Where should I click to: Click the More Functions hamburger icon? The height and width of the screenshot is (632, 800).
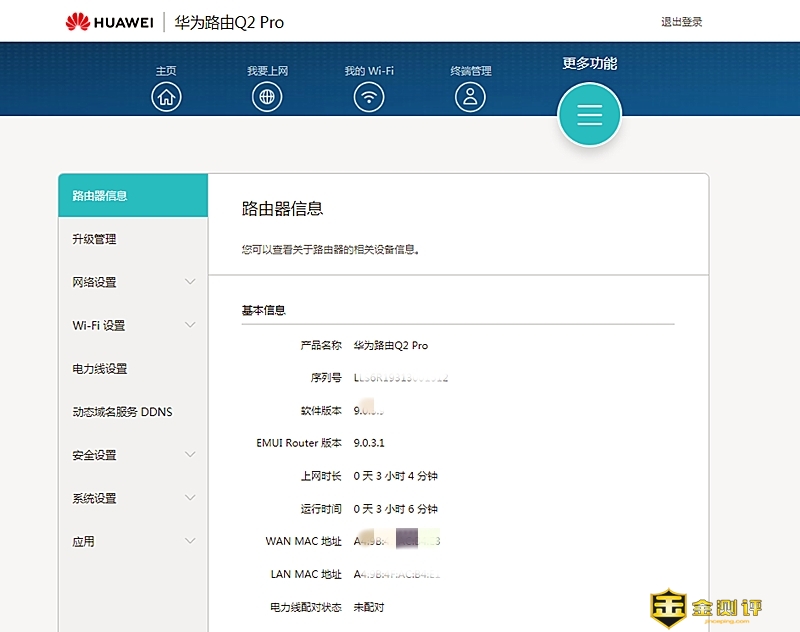point(589,114)
